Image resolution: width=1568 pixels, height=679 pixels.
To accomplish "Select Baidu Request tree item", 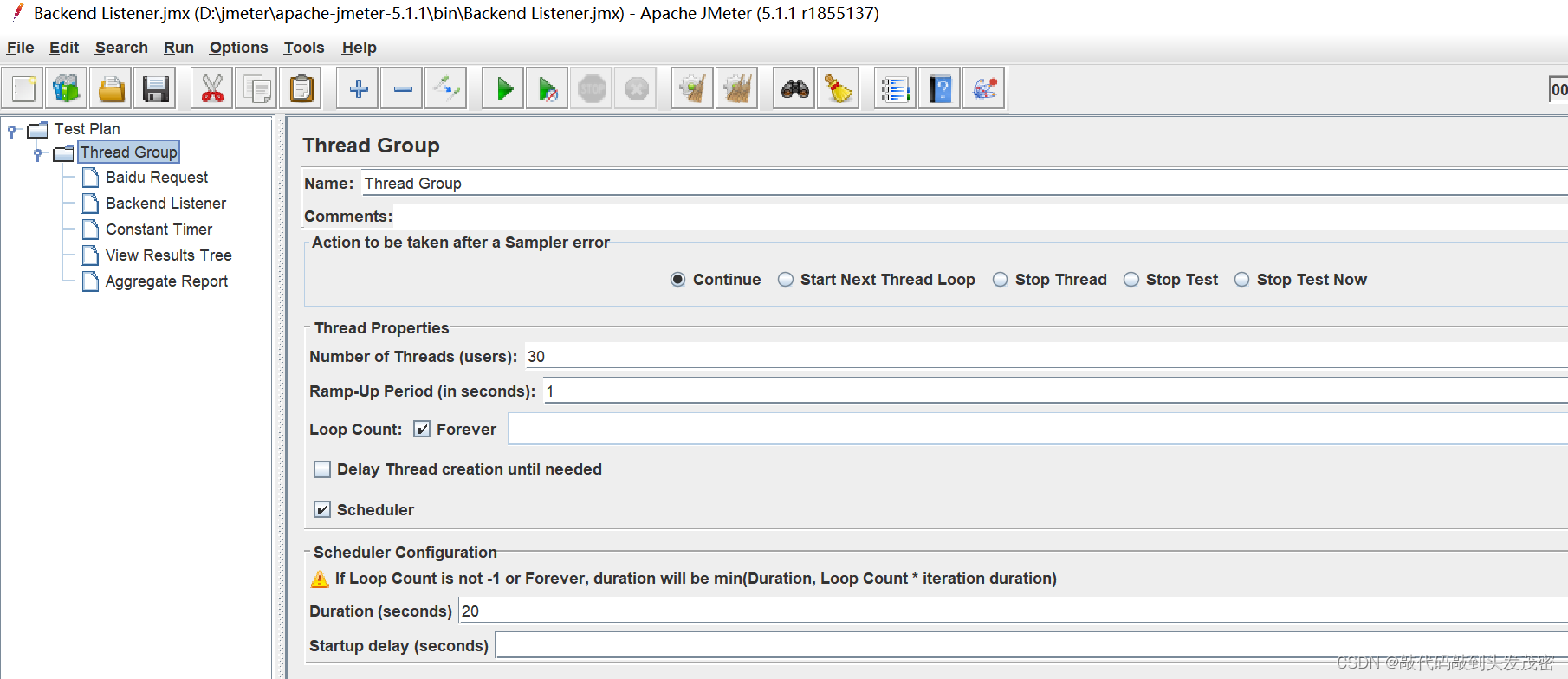I will 157,178.
